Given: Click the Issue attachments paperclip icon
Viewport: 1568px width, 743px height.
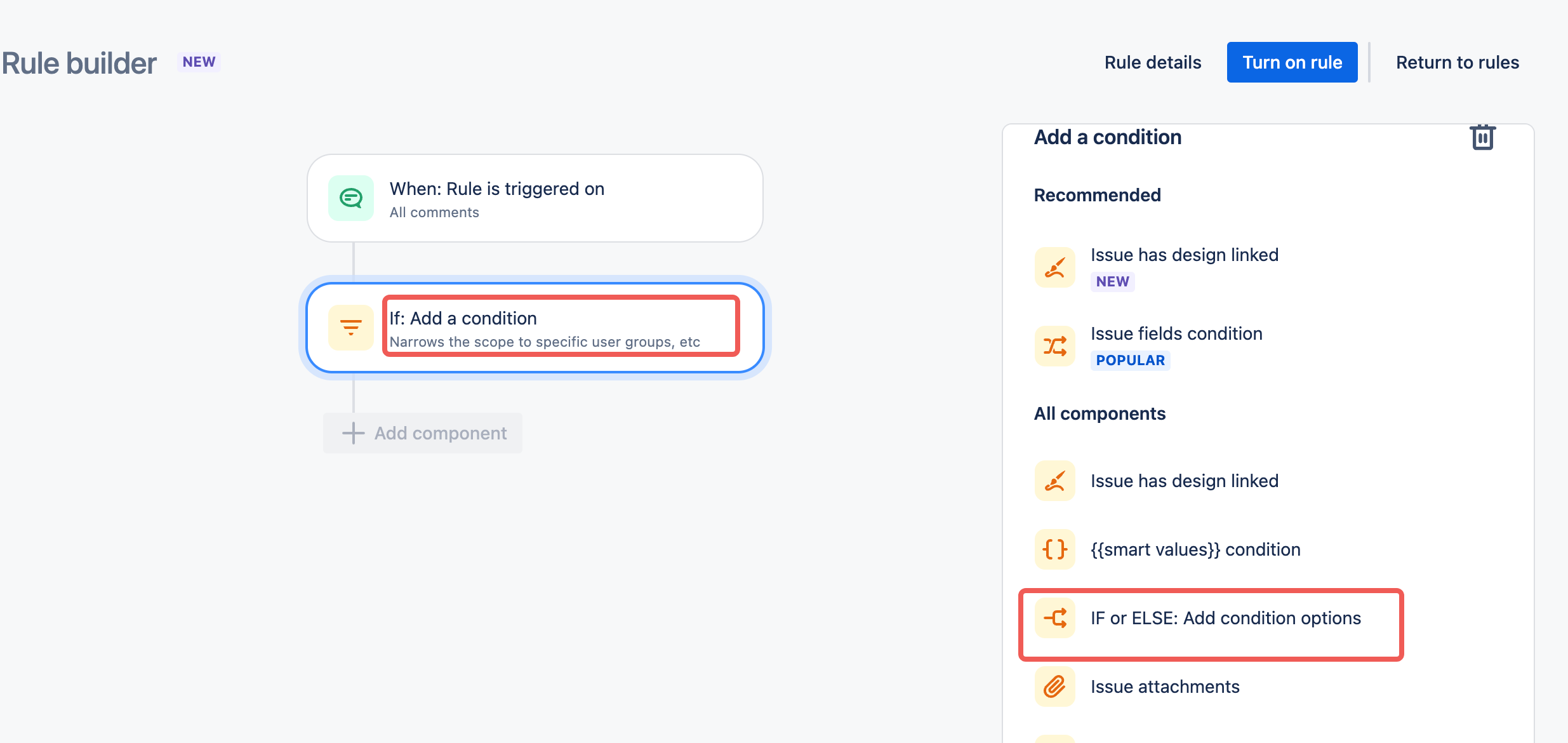Looking at the screenshot, I should (1055, 686).
